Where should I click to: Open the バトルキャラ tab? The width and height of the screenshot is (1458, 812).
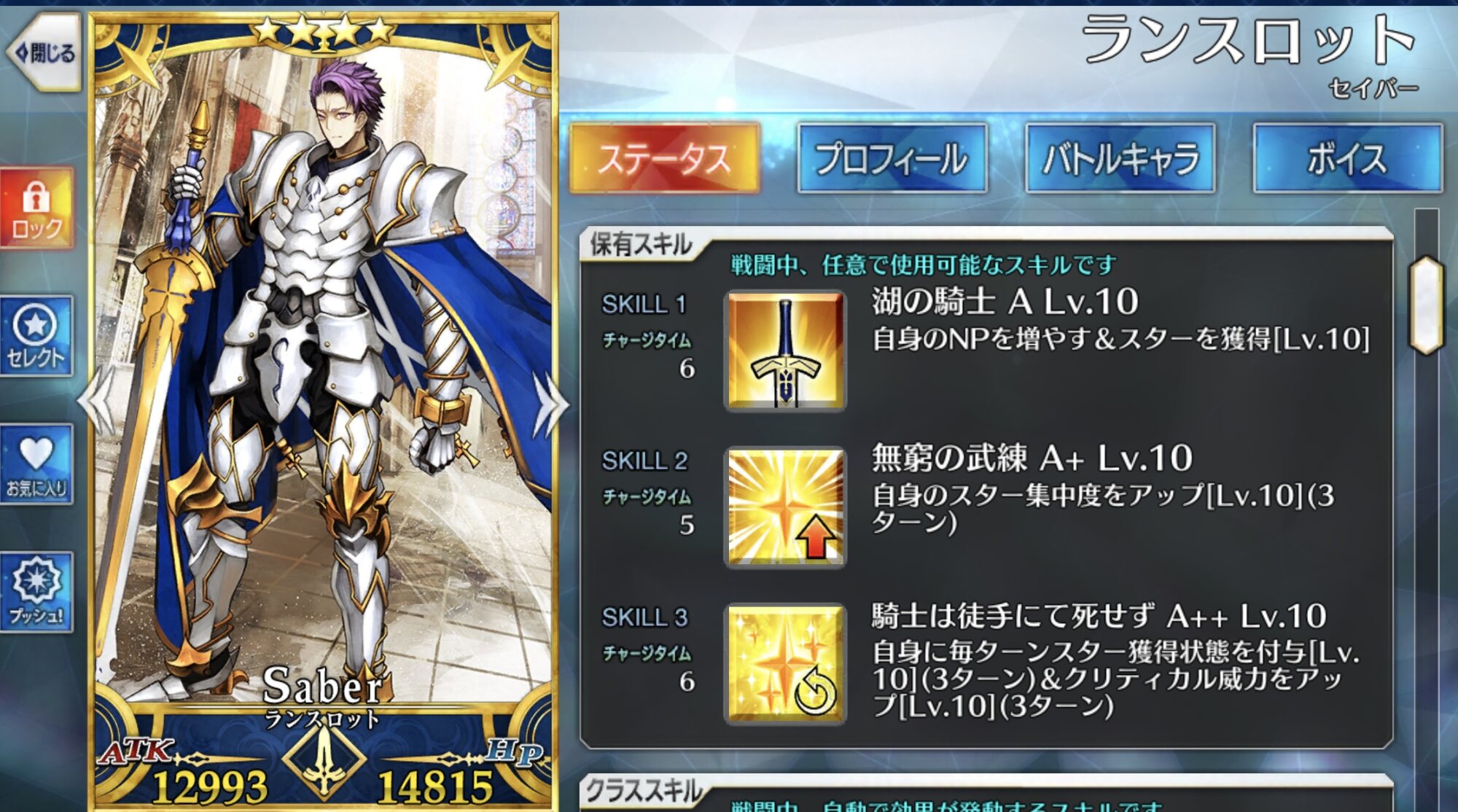pyautogui.click(x=1120, y=158)
